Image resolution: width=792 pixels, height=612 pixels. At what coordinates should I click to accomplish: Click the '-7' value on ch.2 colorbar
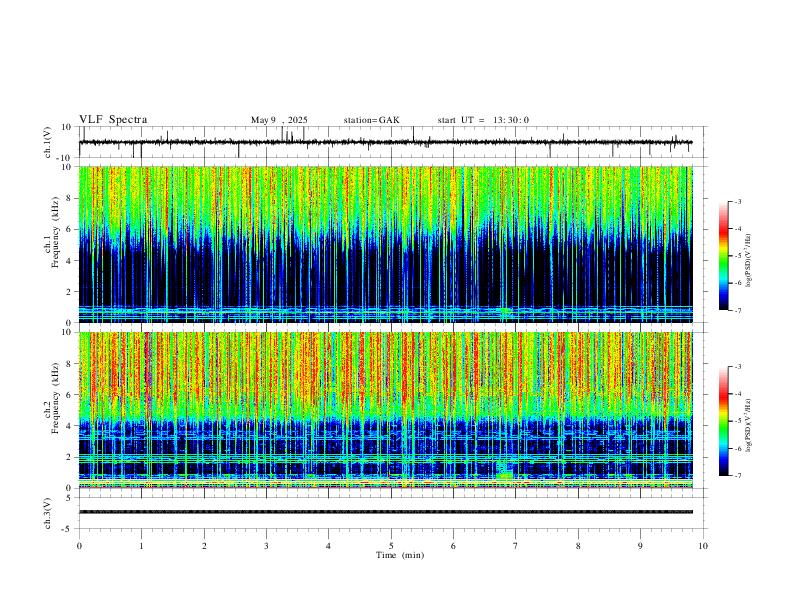(737, 475)
